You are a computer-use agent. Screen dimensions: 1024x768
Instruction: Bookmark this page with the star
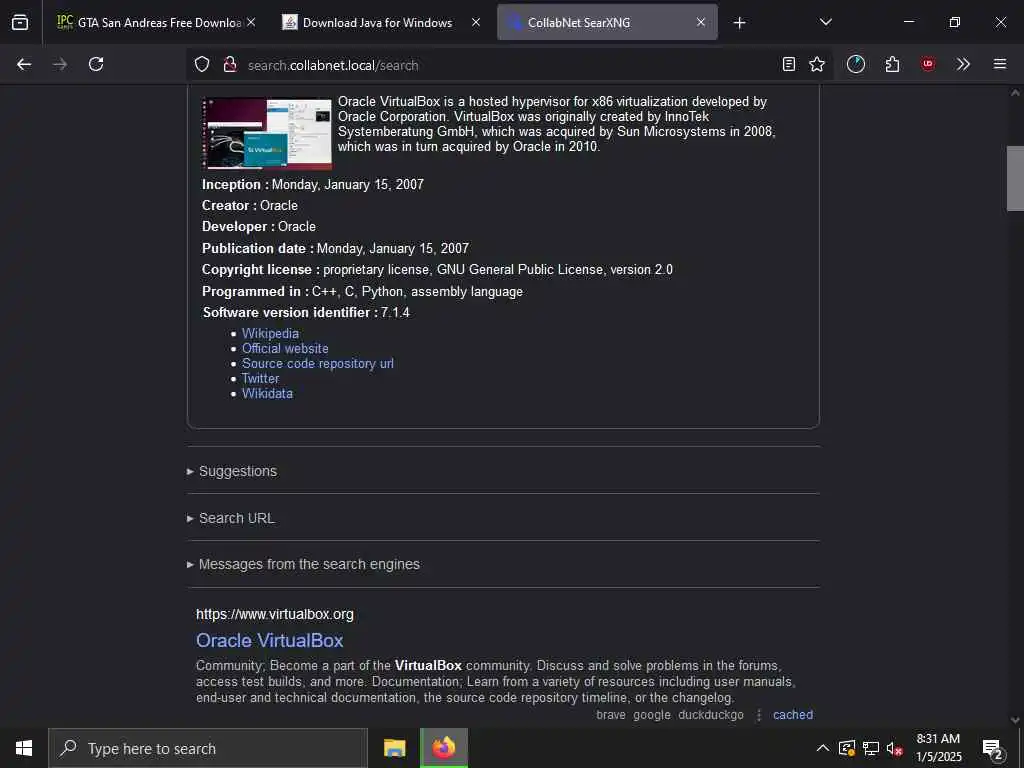pos(817,64)
